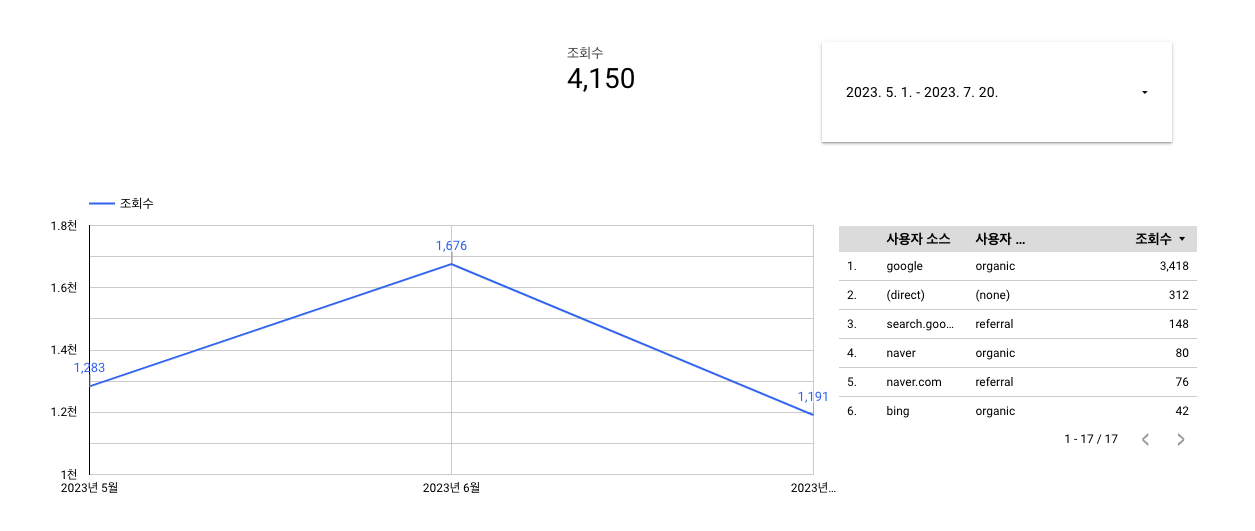Viewport: 1255px width, 531px height.
Task: Click the 4,150 조회수 scorecard
Action: 601,69
